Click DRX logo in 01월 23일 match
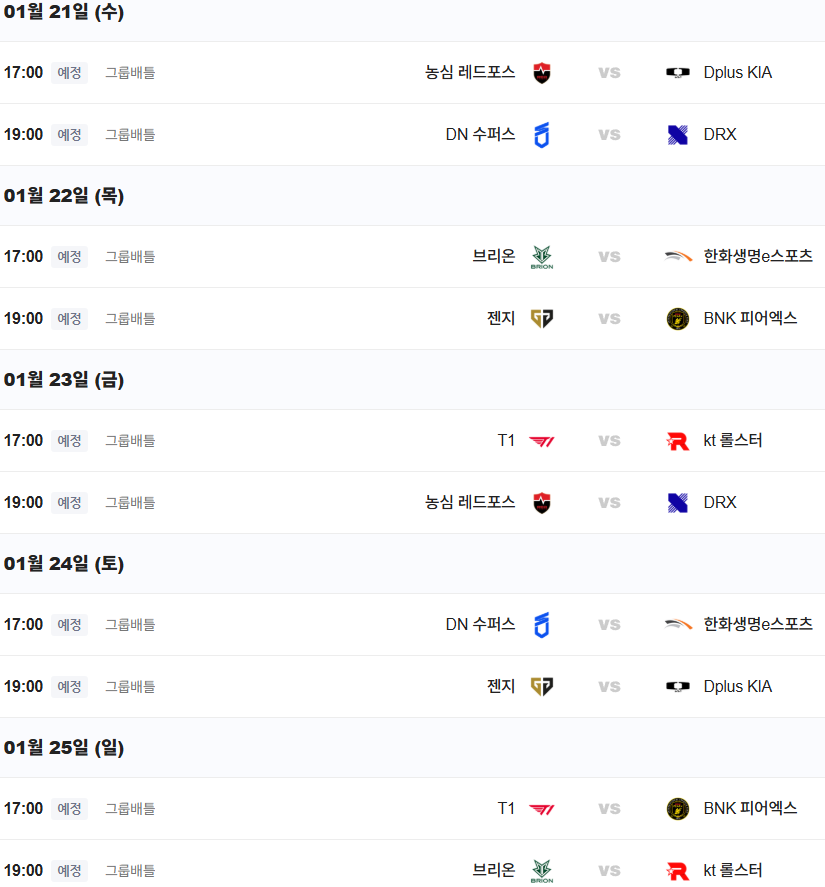This screenshot has height=887, width=825. pos(678,503)
